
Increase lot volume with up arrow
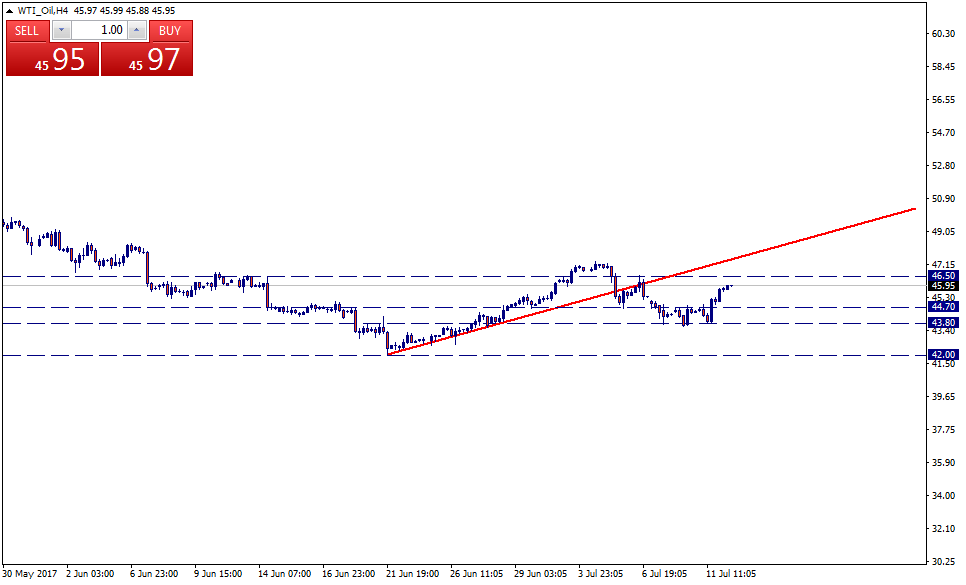pos(137,31)
